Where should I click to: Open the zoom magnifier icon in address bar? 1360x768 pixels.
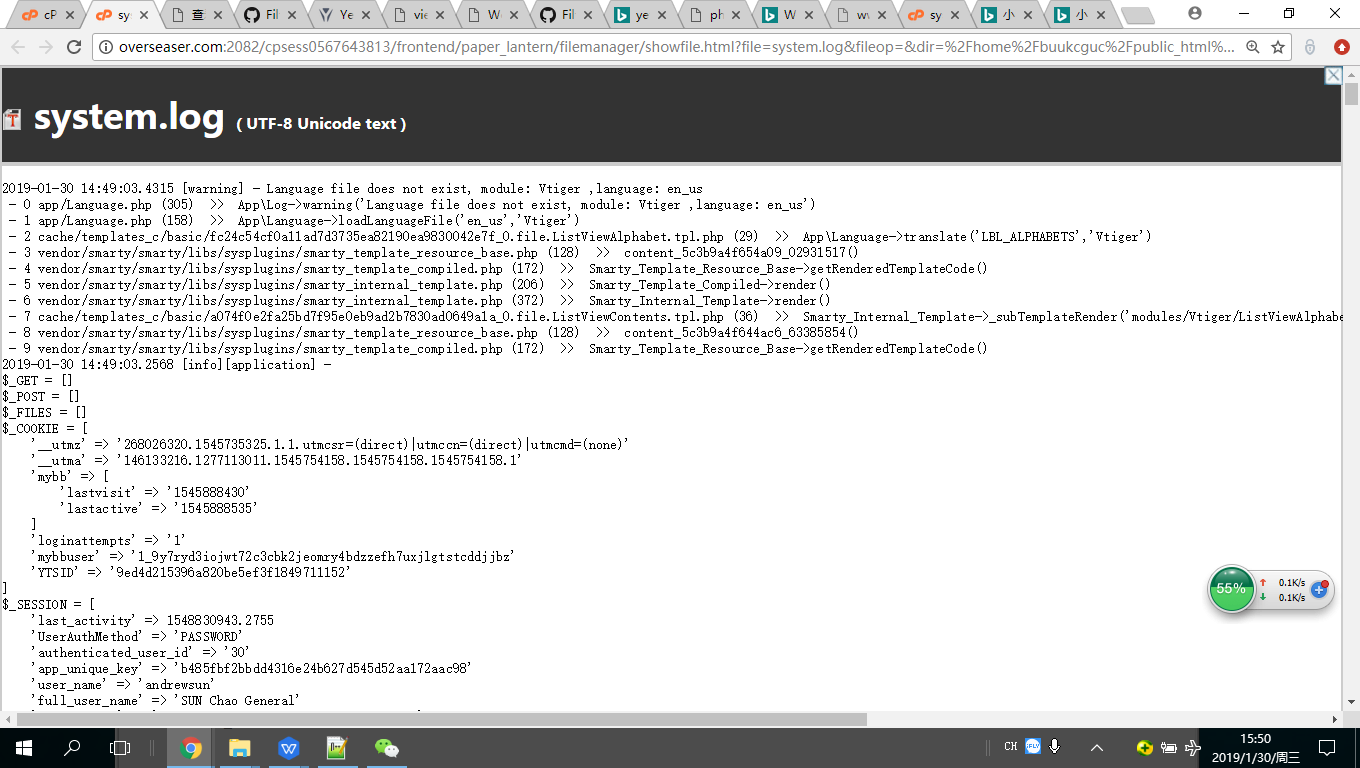click(x=1253, y=47)
